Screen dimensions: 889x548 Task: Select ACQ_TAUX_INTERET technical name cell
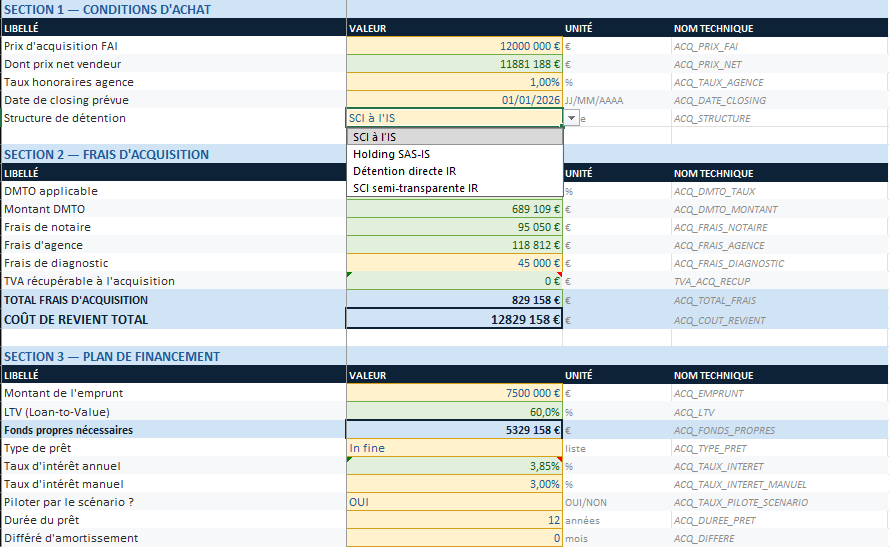click(718, 467)
